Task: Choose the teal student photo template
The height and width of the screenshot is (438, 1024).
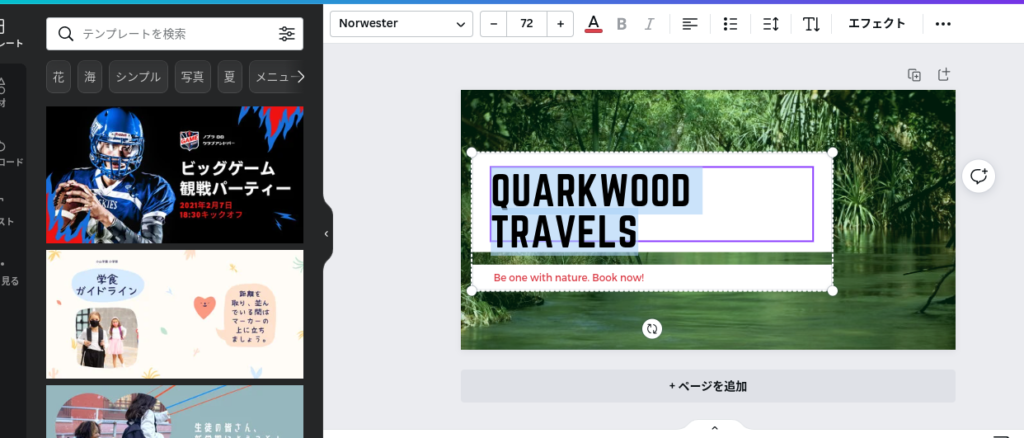Action: click(x=174, y=411)
